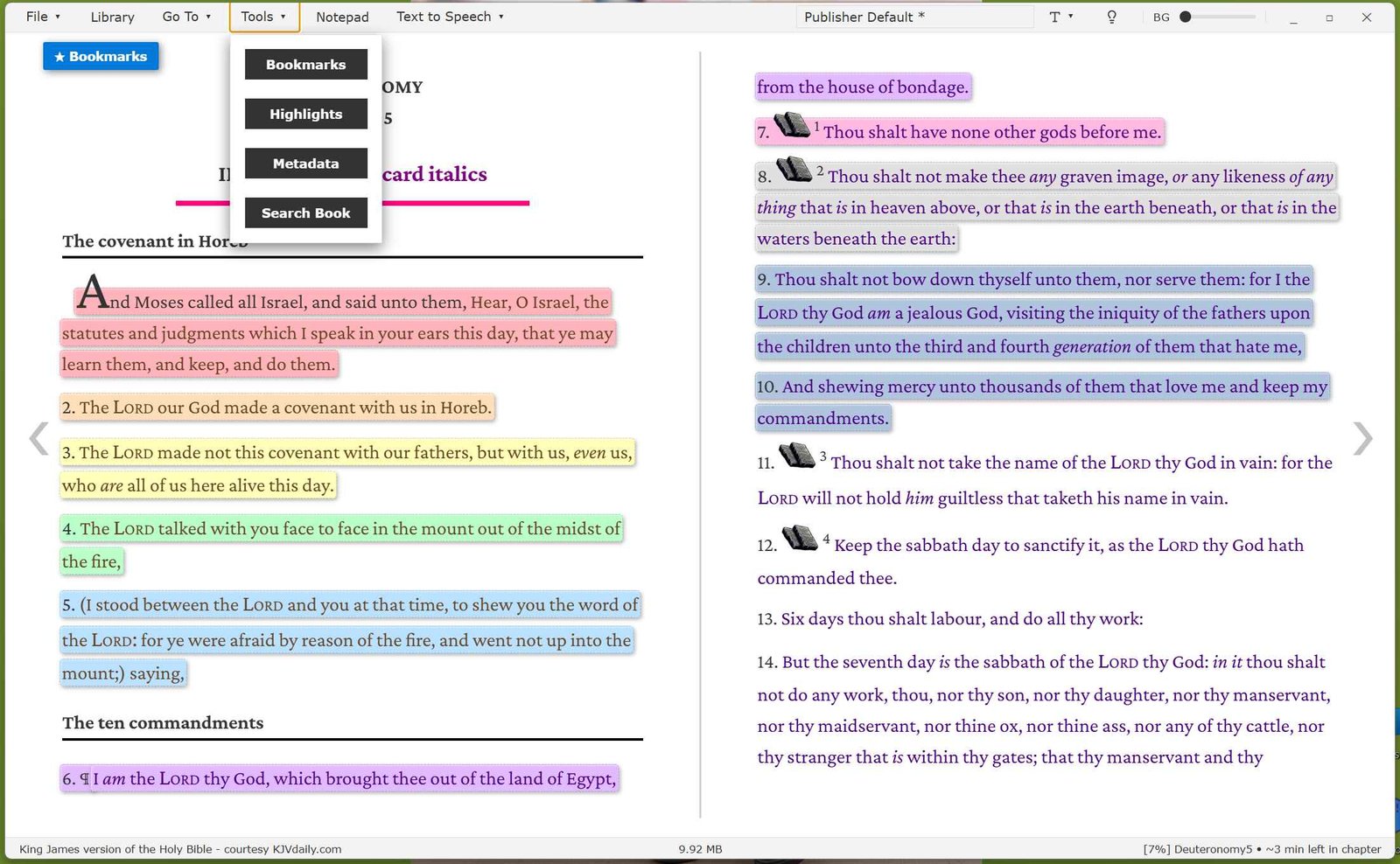Toggle the lightbulb night mode icon

[1111, 17]
